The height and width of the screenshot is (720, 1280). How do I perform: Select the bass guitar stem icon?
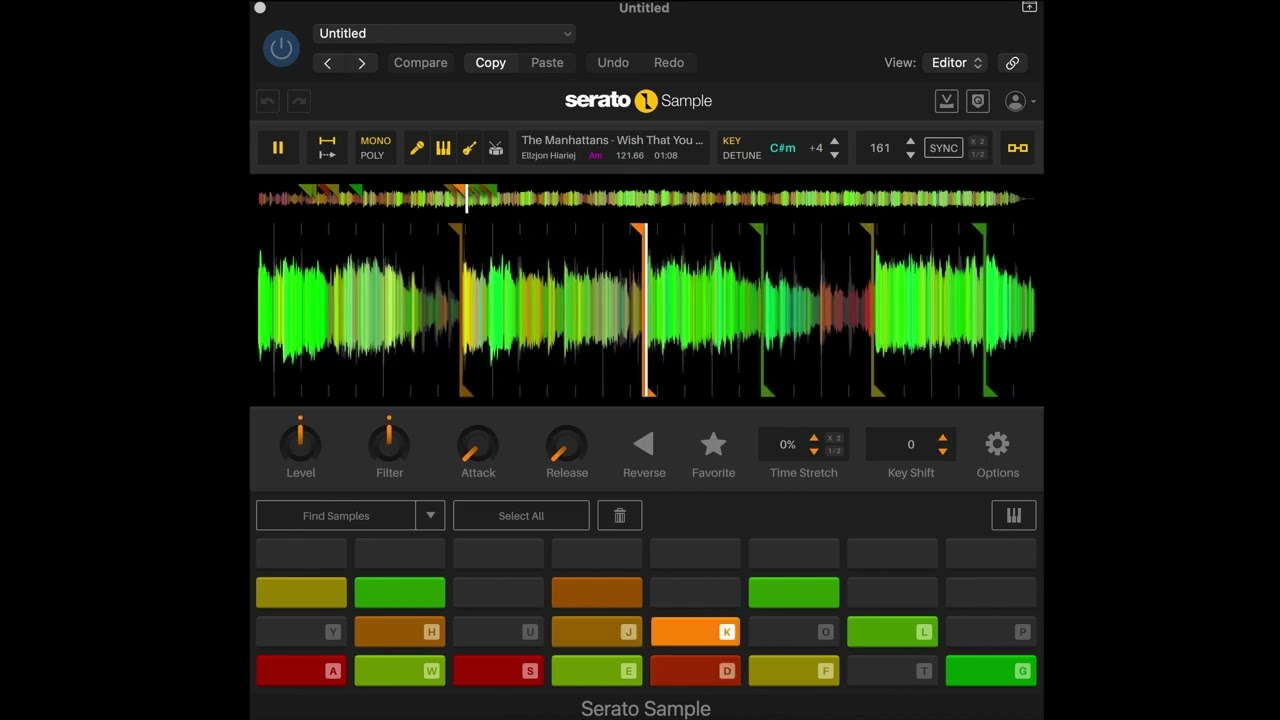point(469,148)
